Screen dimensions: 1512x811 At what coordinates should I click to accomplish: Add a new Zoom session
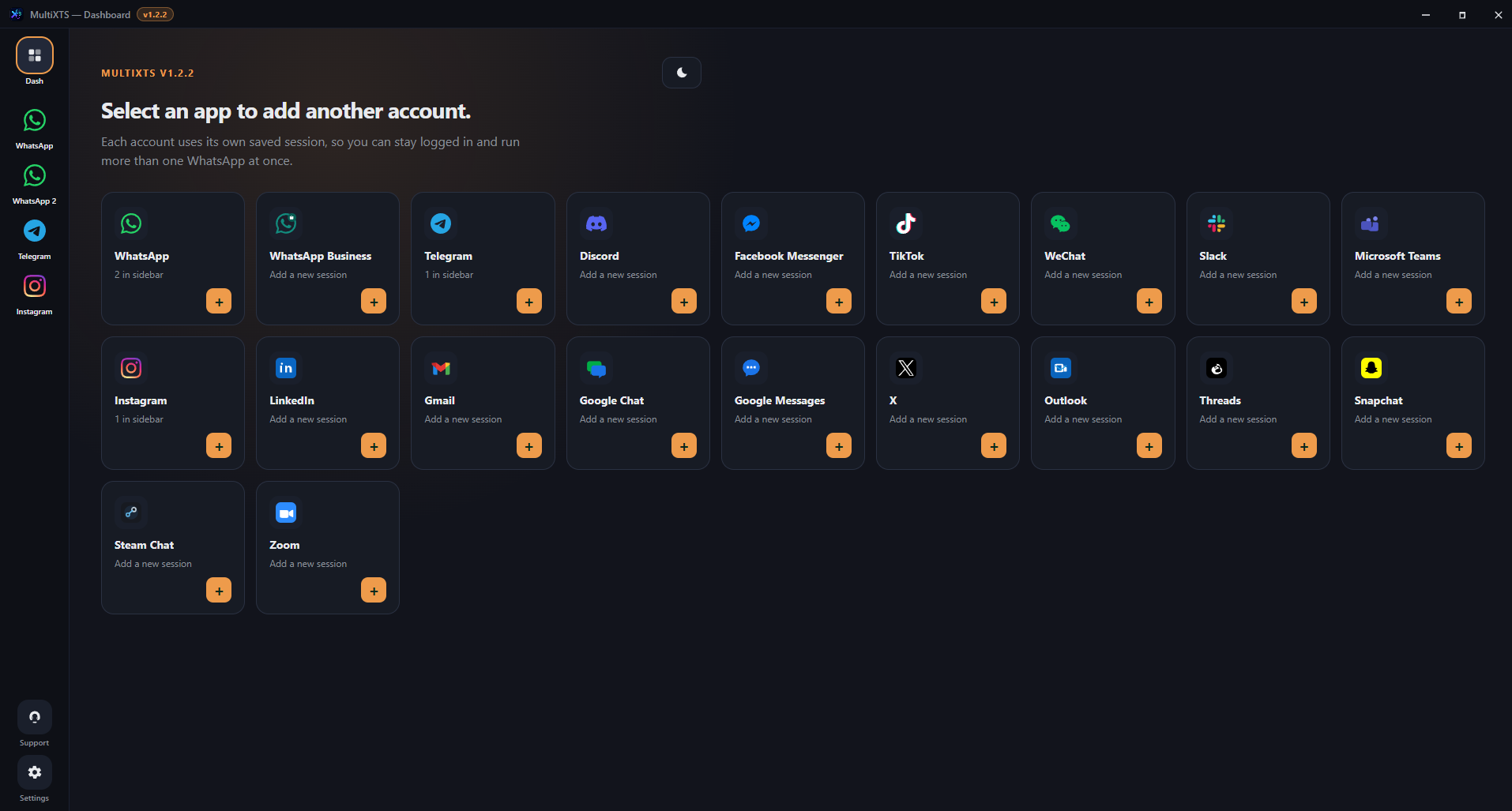(x=374, y=590)
